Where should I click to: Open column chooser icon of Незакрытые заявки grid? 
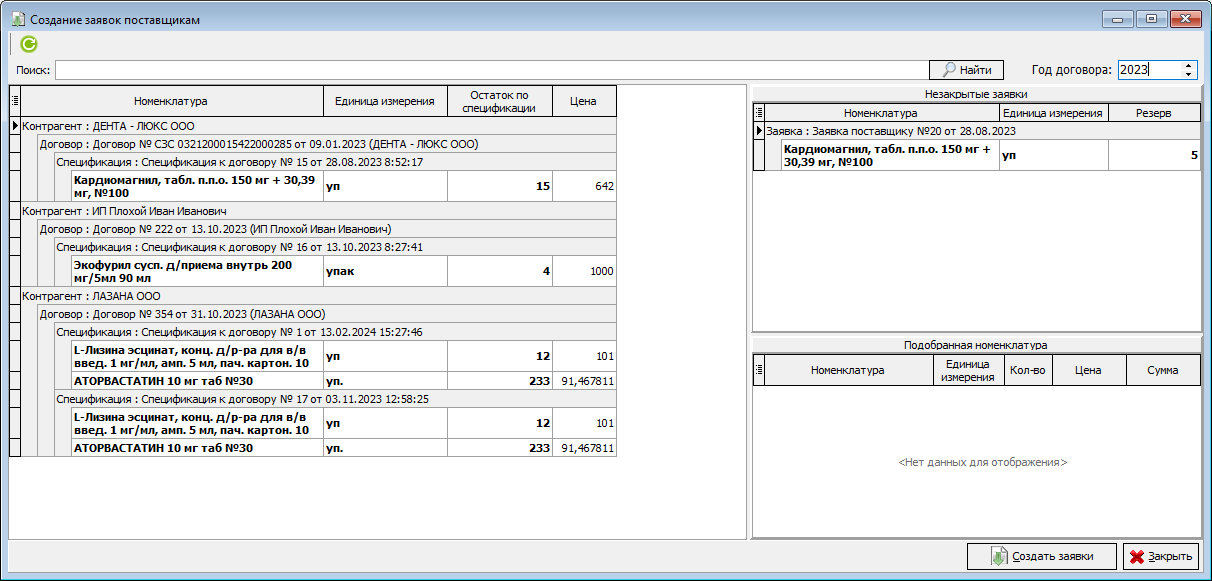[758, 113]
